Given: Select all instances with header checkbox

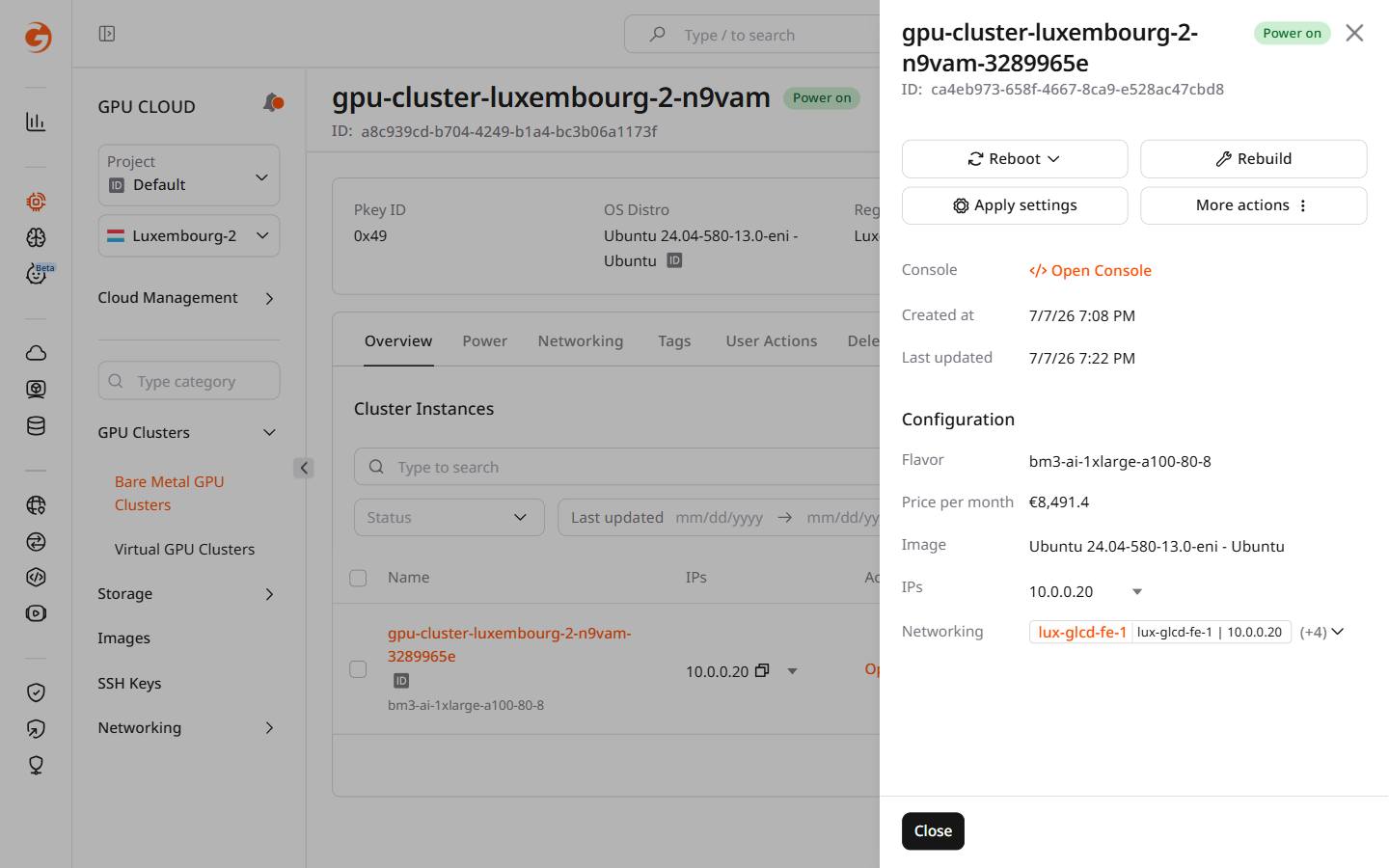Looking at the screenshot, I should tap(358, 578).
